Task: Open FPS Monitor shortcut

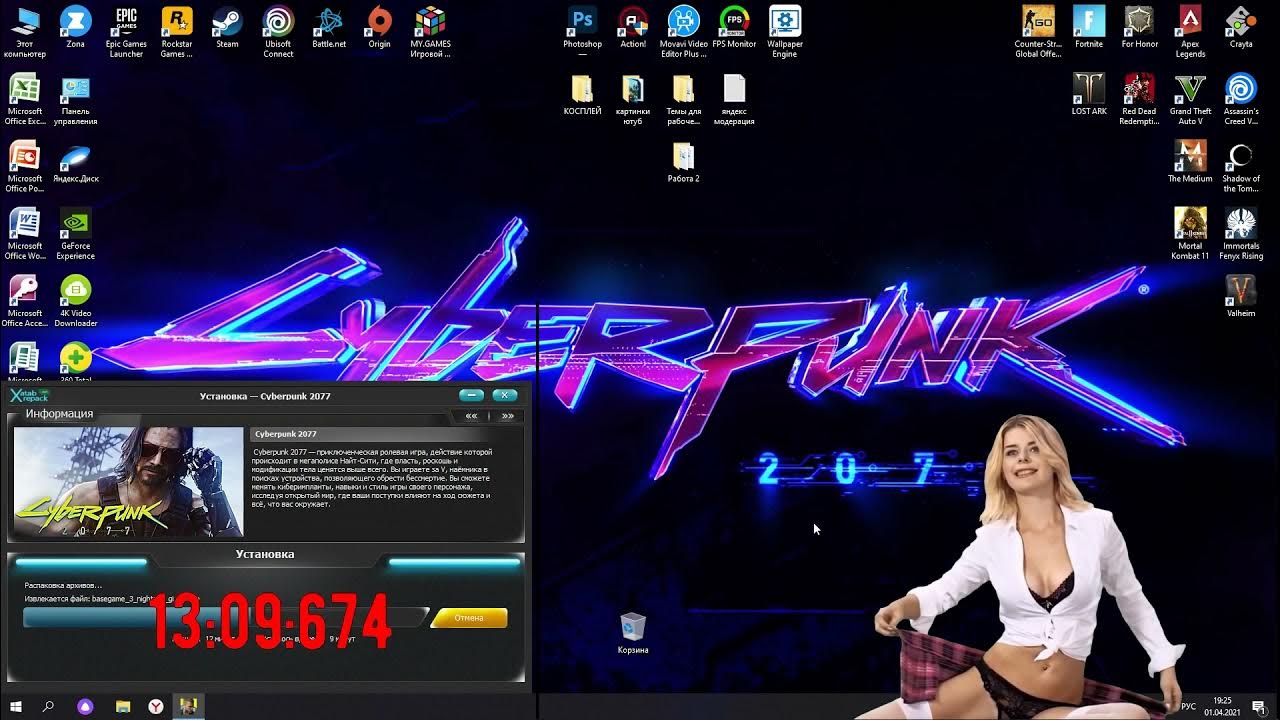Action: pos(734,28)
